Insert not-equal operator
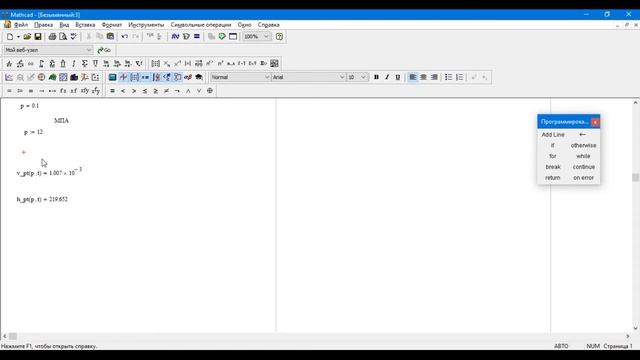Image resolution: width=640 pixels, height=360 pixels. (167, 91)
